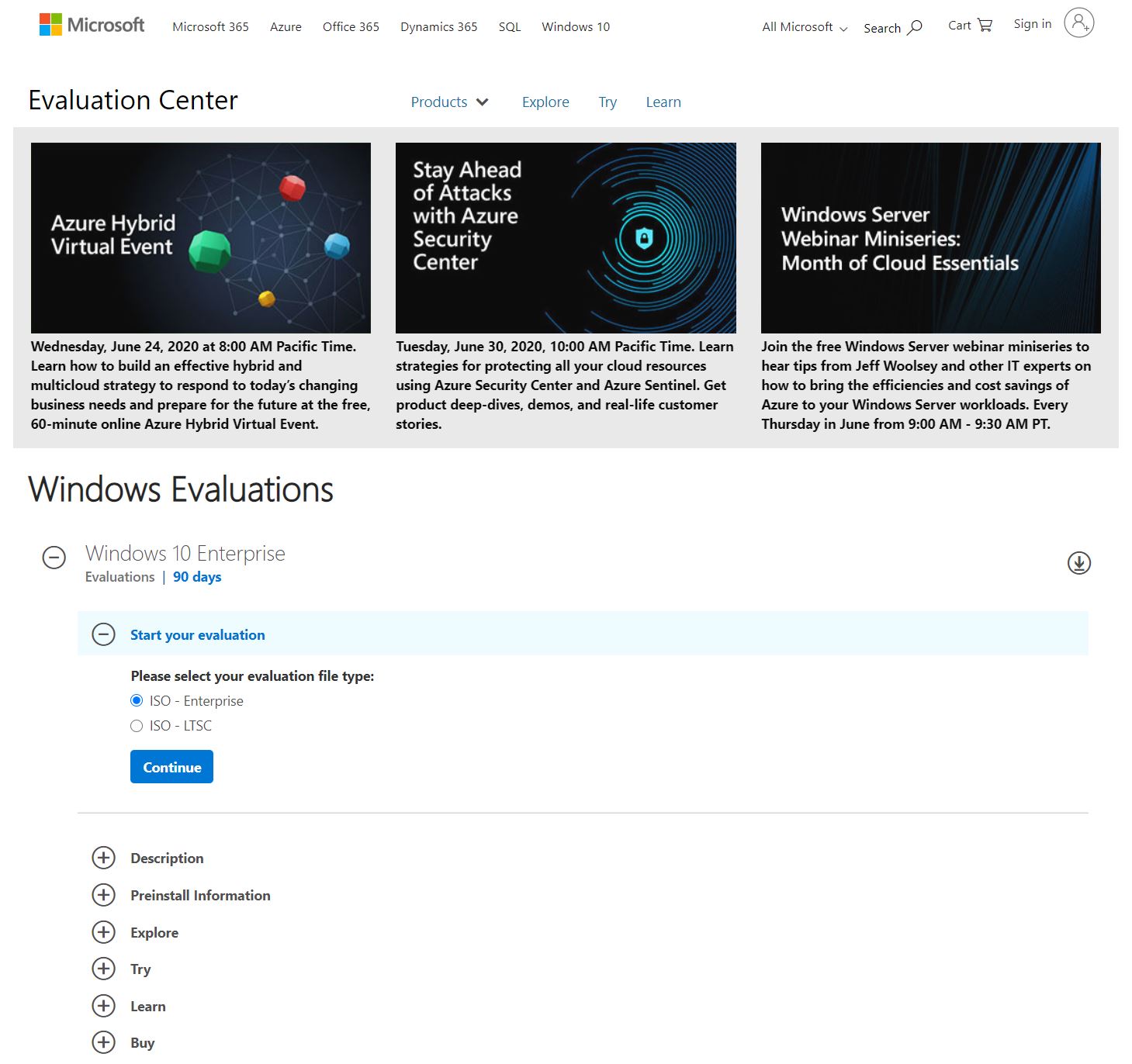Click 'Wednesday, June 24, 2020' event description

tap(201, 385)
